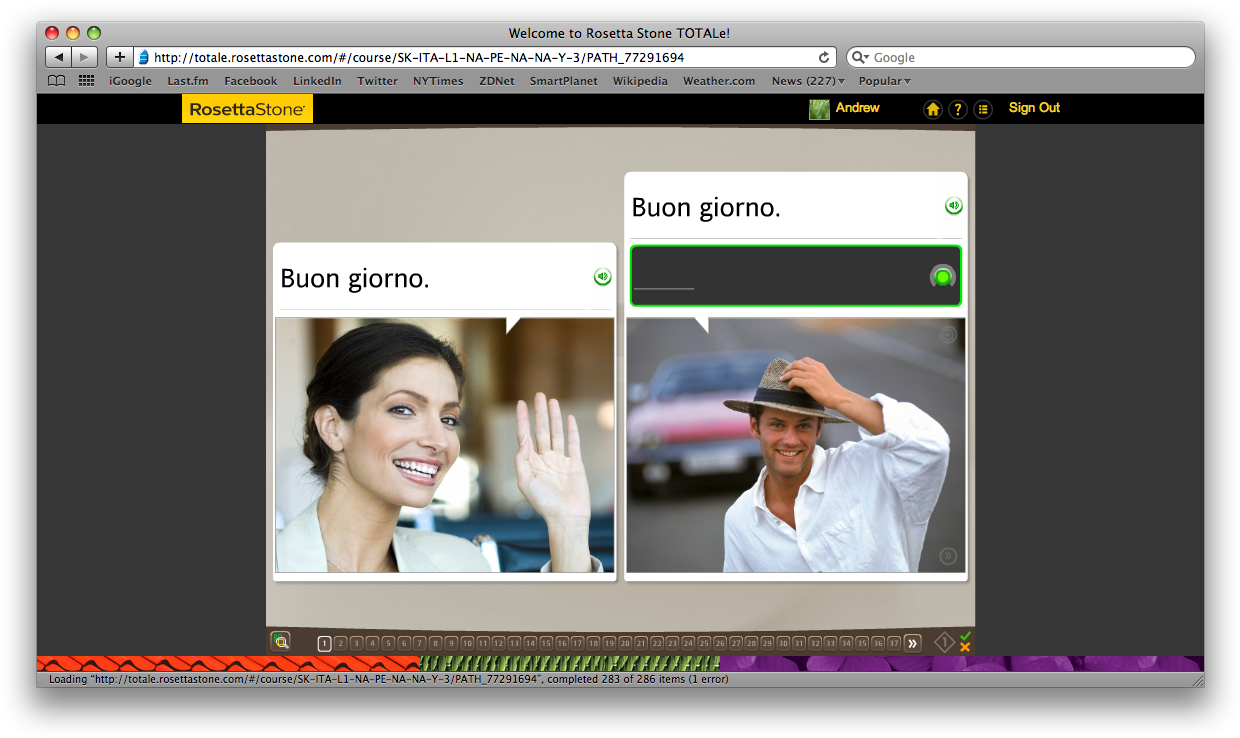Open the course contents list icon
The image size is (1240, 738).
click(x=982, y=109)
